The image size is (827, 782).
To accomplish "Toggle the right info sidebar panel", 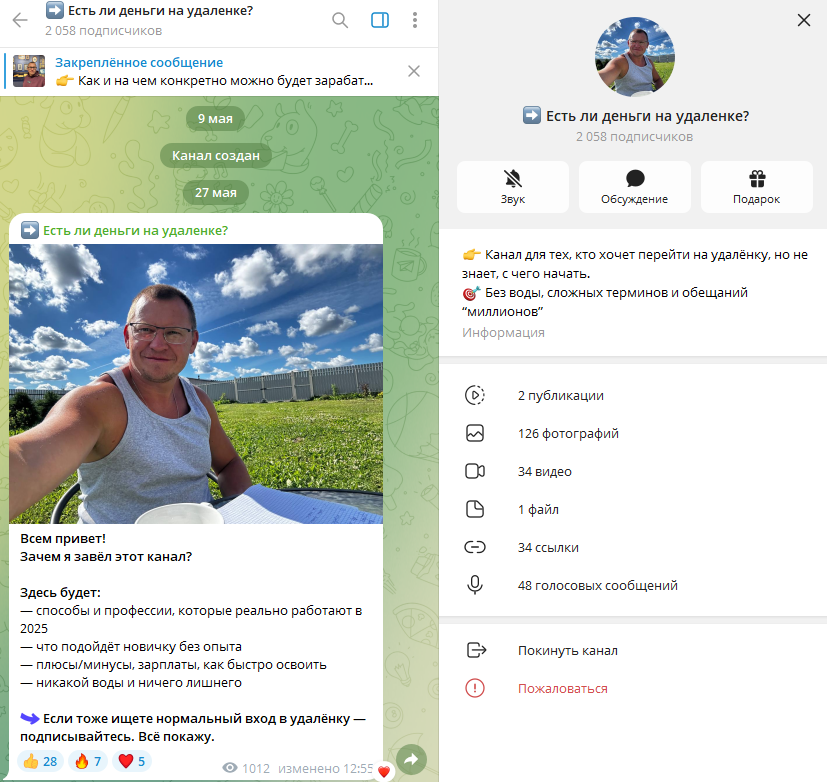I will click(380, 20).
